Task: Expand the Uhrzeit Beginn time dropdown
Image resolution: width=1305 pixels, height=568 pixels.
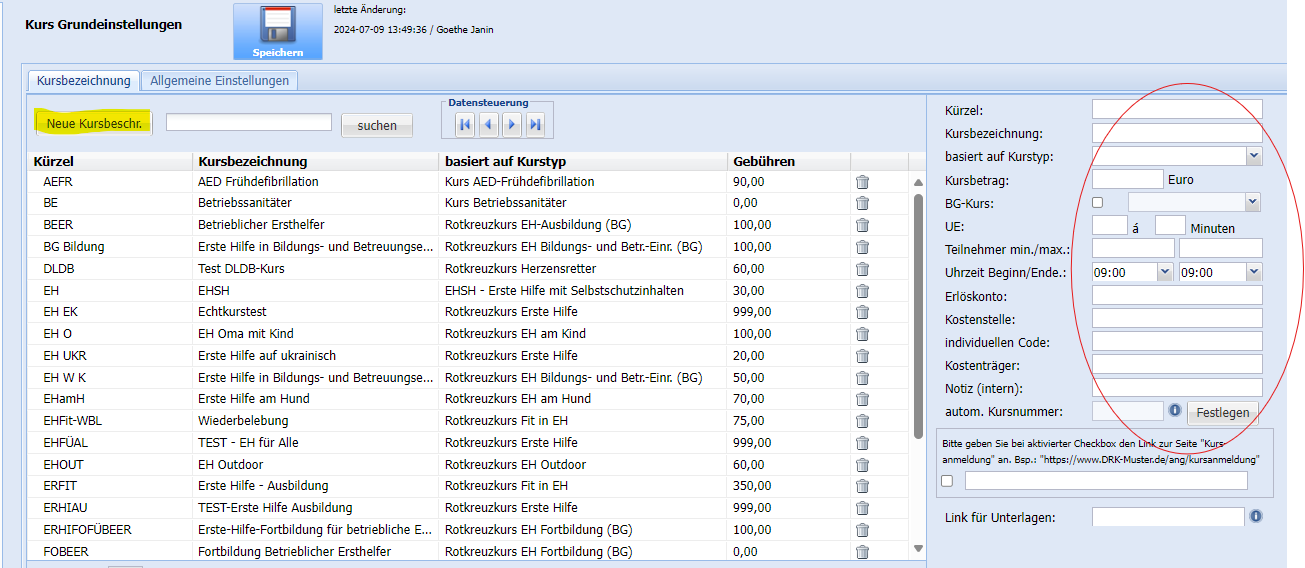Action: (x=1164, y=272)
